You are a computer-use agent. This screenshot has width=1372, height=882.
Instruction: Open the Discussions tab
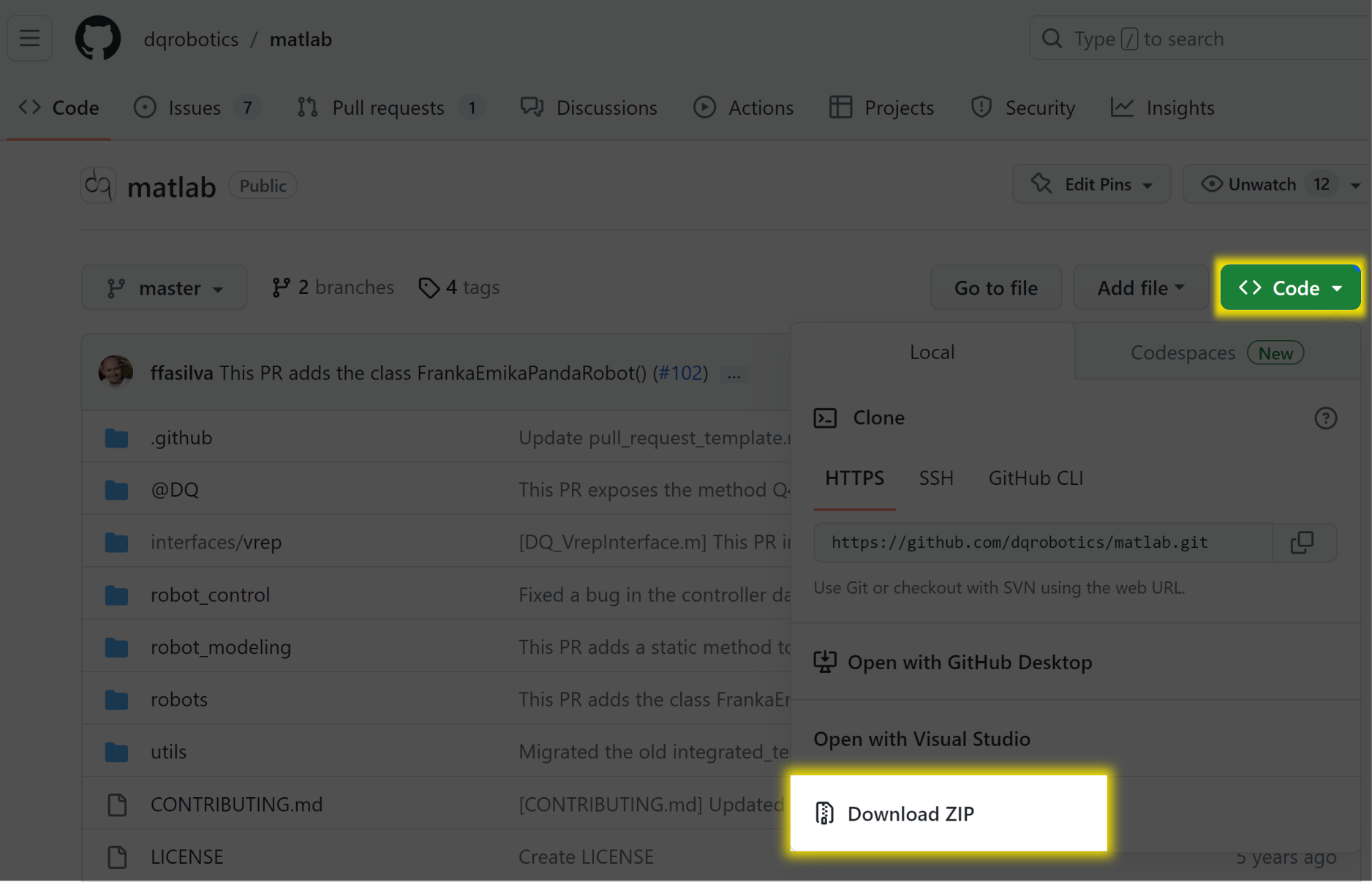[x=589, y=108]
